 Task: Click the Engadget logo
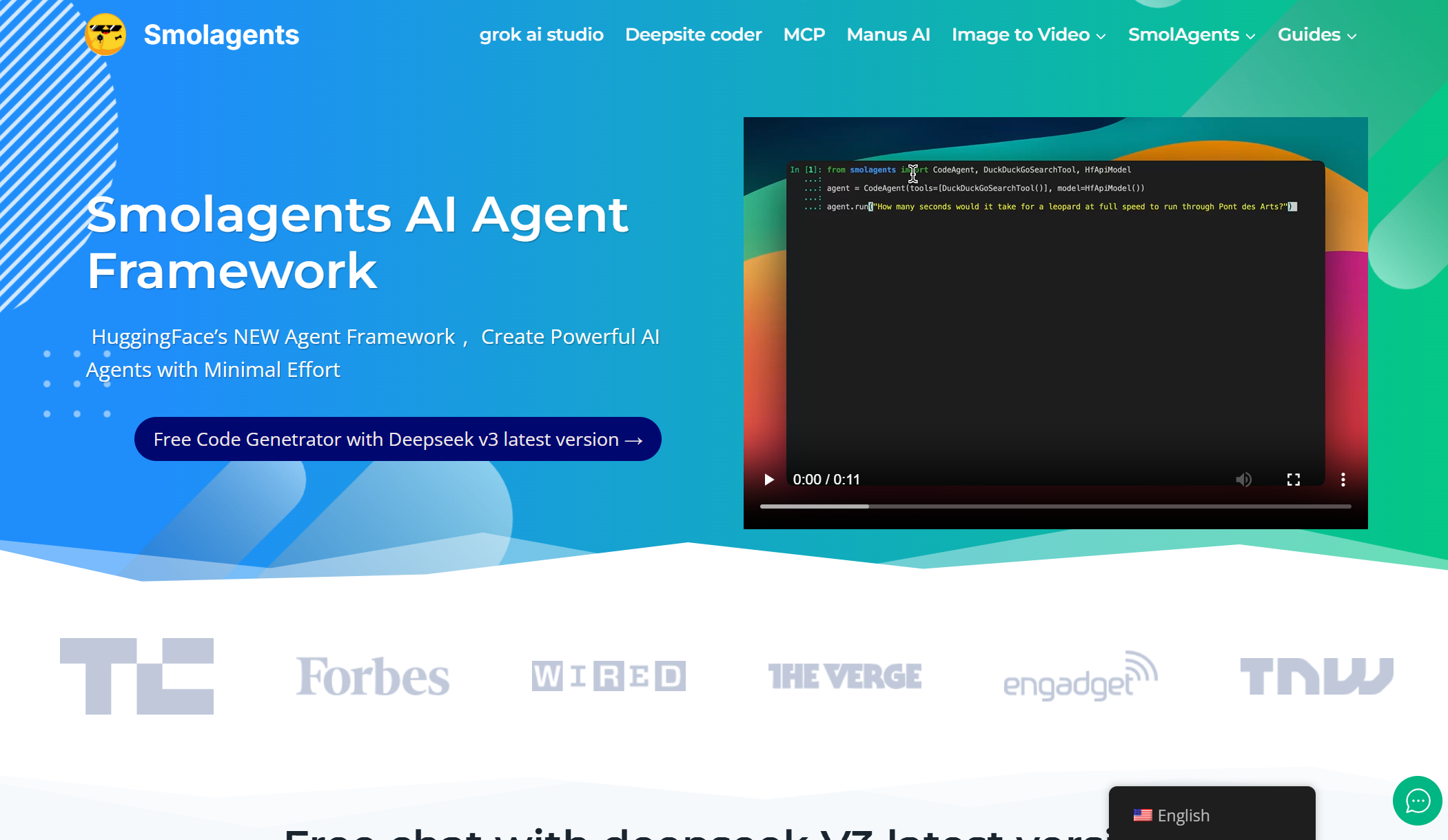pos(1080,676)
